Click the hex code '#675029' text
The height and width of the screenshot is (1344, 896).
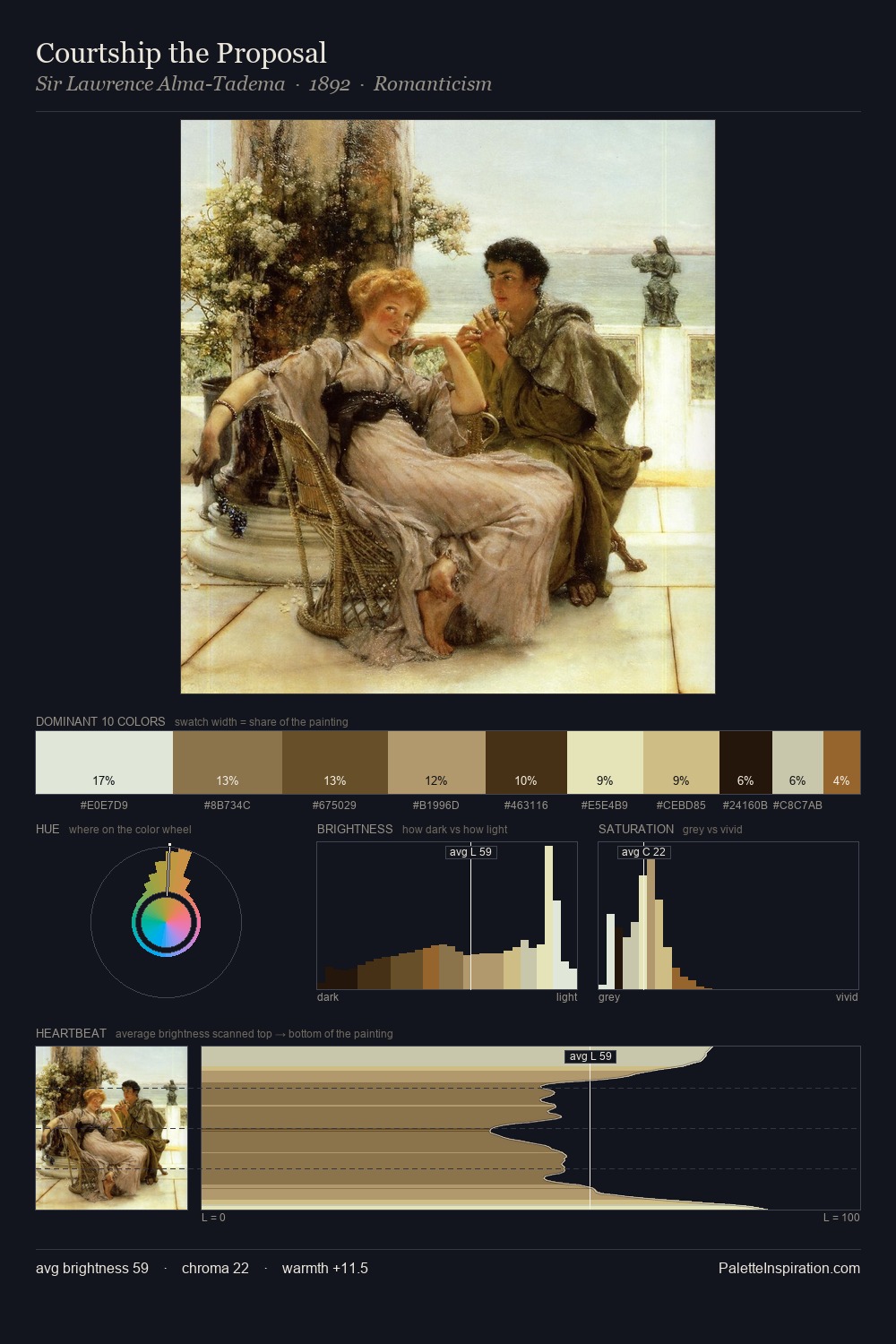pos(335,805)
